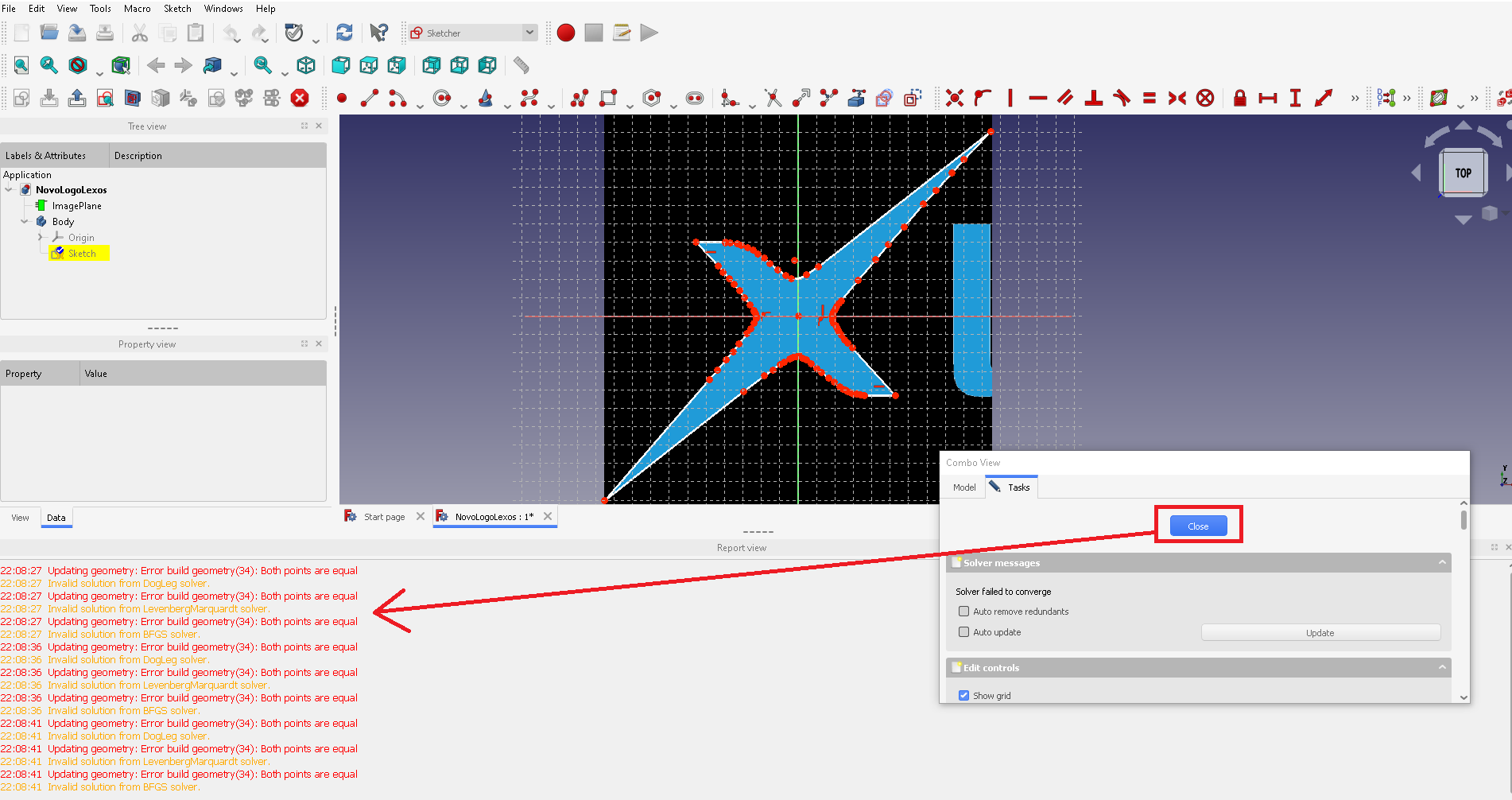Open the Sketch menu
Viewport: 1512px width, 800px height.
pyautogui.click(x=176, y=9)
